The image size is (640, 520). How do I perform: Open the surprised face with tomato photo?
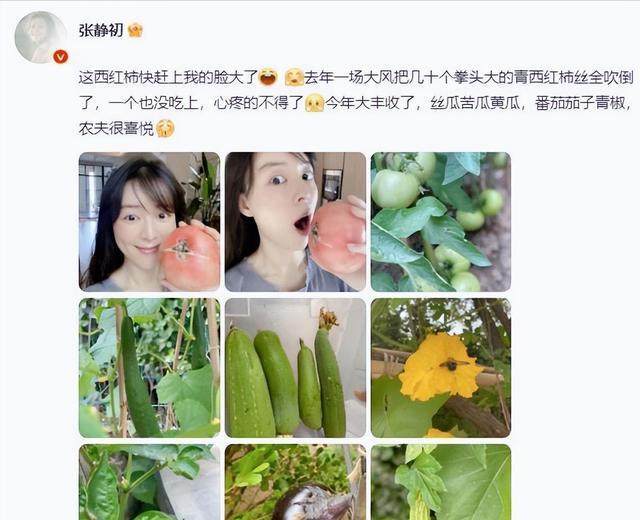296,222
